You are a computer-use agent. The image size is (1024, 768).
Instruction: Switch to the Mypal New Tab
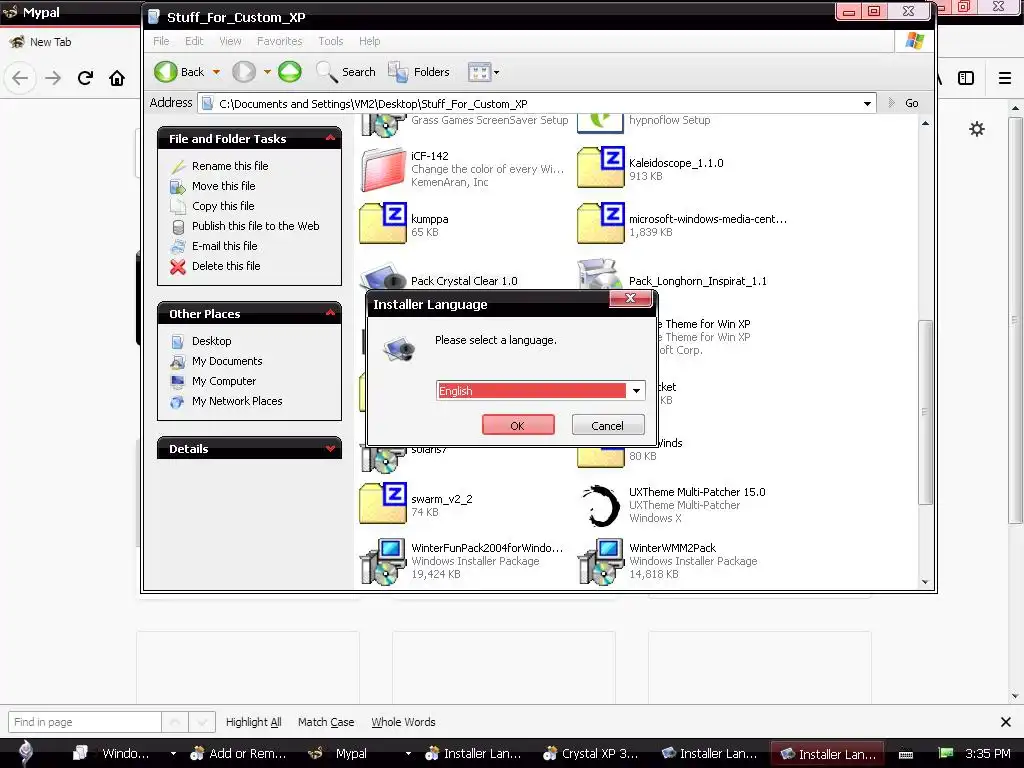coord(50,42)
